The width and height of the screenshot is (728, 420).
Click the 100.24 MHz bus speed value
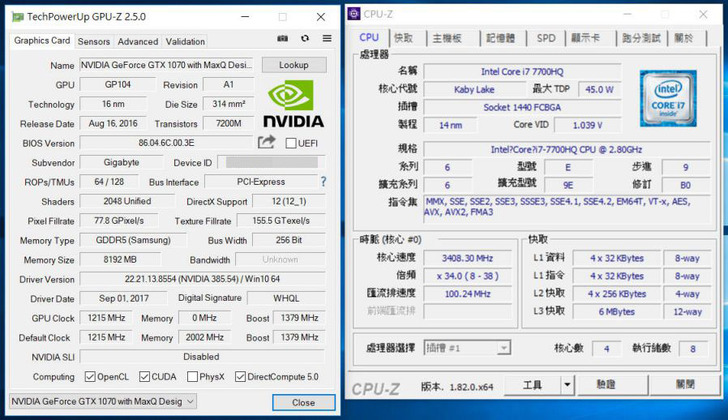(x=467, y=294)
